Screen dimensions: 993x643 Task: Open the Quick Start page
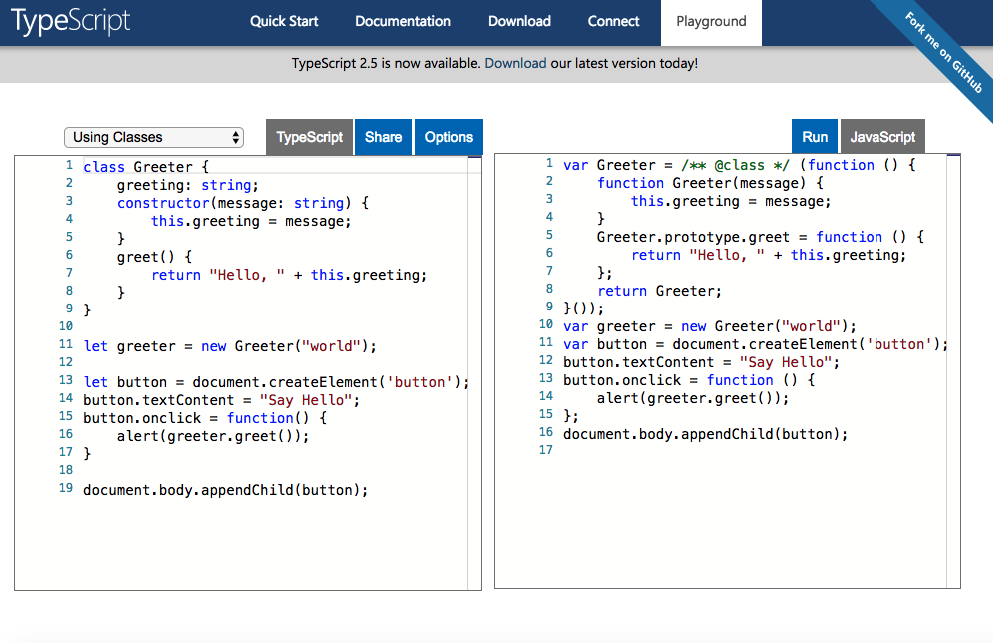284,22
